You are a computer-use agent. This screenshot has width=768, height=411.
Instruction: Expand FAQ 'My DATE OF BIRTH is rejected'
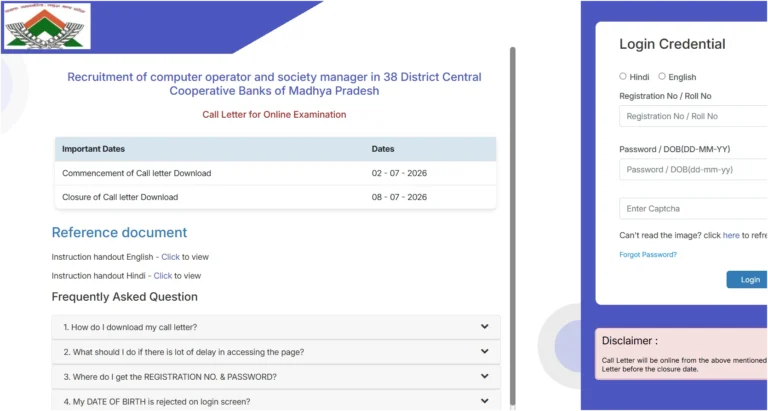[276, 401]
